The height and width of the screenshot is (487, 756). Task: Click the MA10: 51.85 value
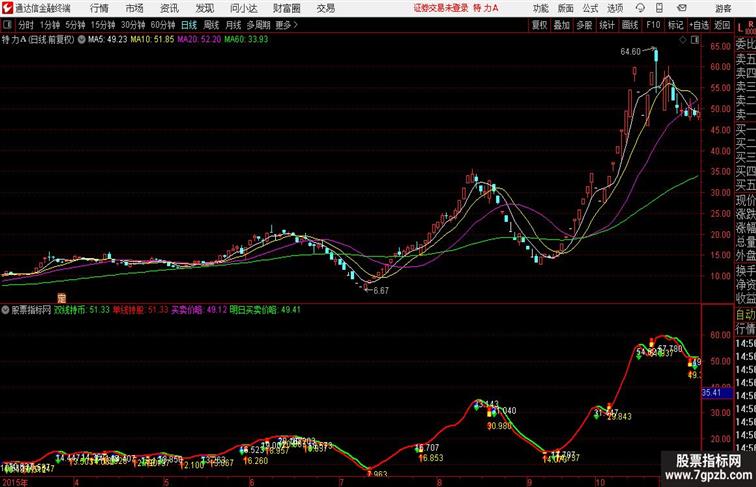pos(152,40)
